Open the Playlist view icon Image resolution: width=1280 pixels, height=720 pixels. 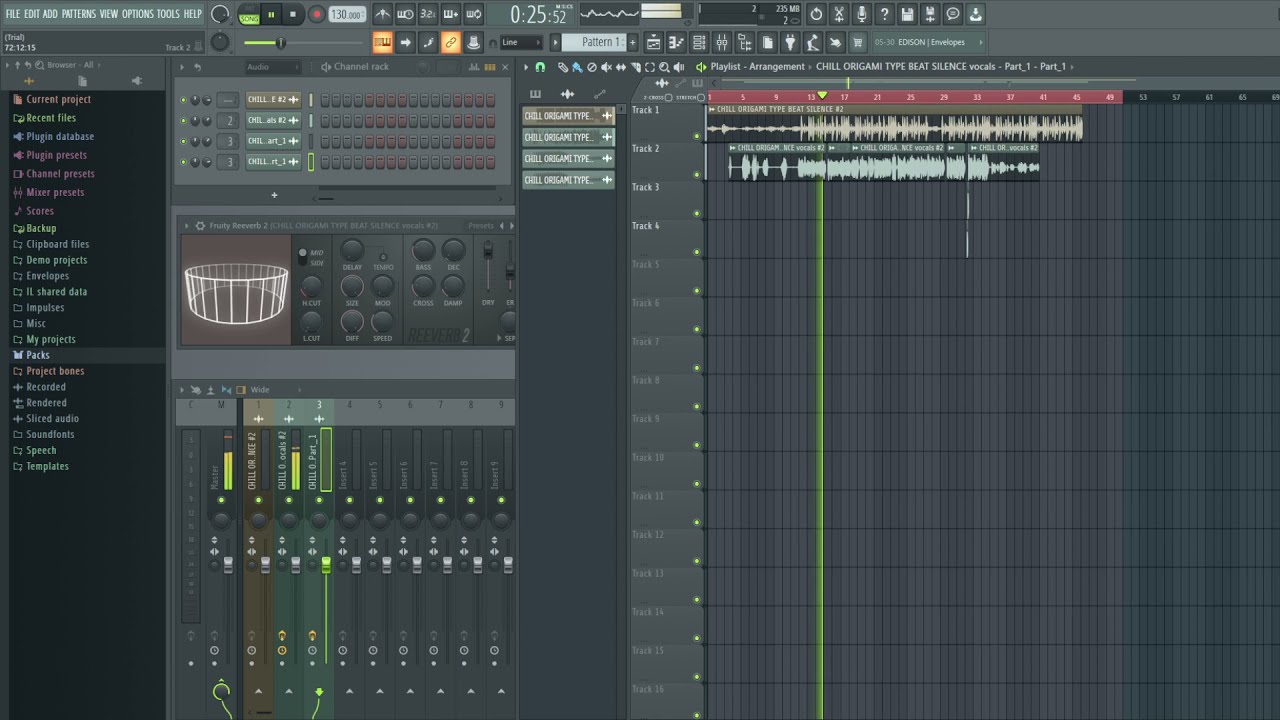tap(653, 42)
